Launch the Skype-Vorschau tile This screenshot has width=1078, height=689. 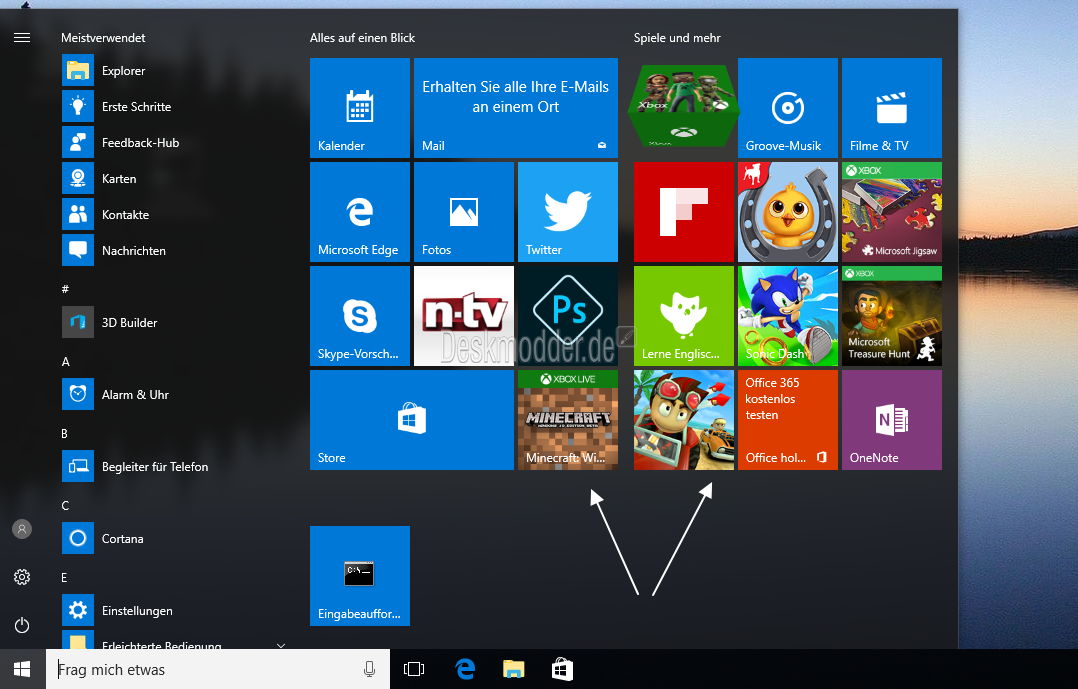[x=360, y=316]
